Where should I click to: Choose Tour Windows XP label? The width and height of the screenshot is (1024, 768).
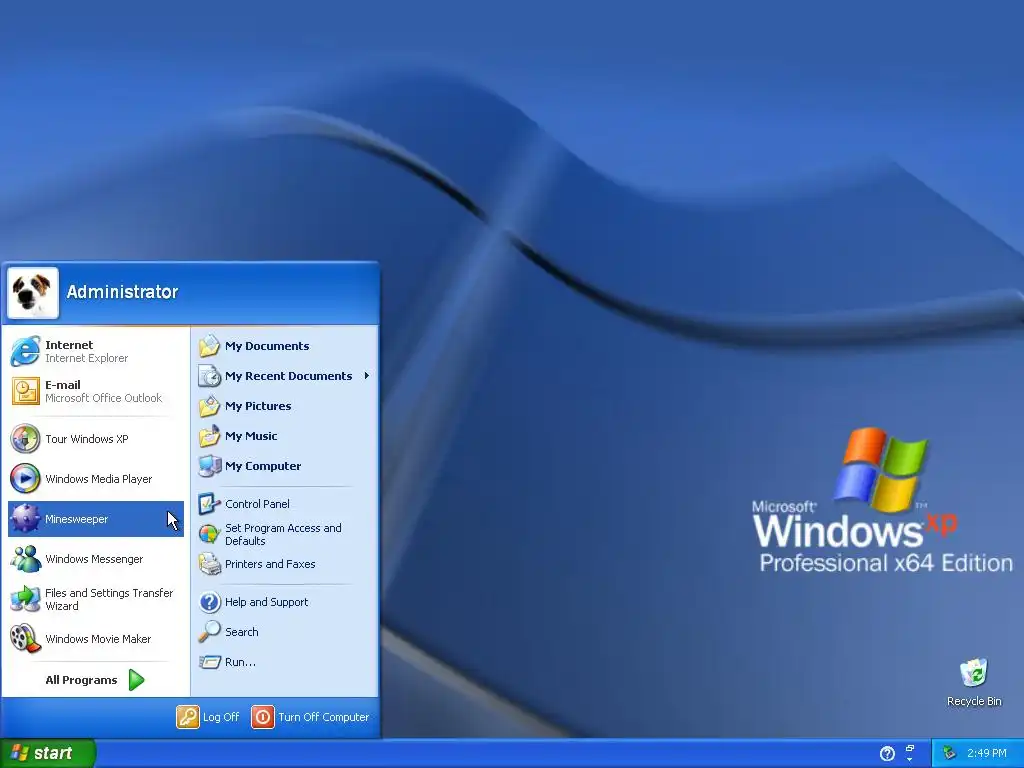(x=87, y=439)
